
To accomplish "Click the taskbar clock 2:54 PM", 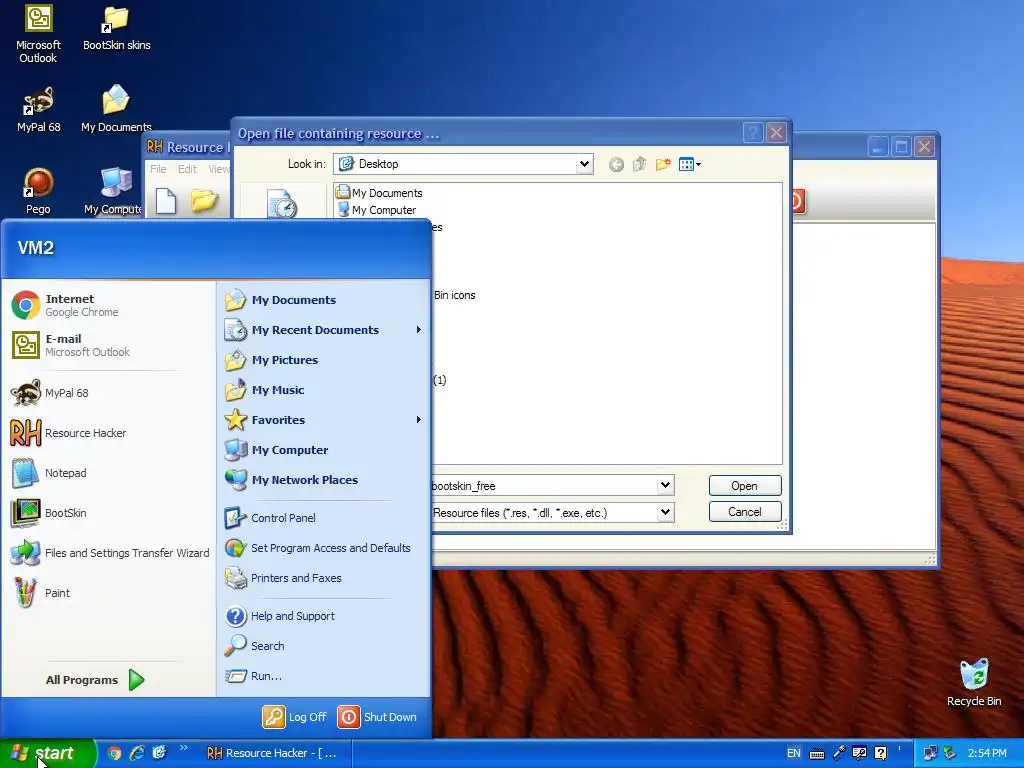I will (987, 753).
